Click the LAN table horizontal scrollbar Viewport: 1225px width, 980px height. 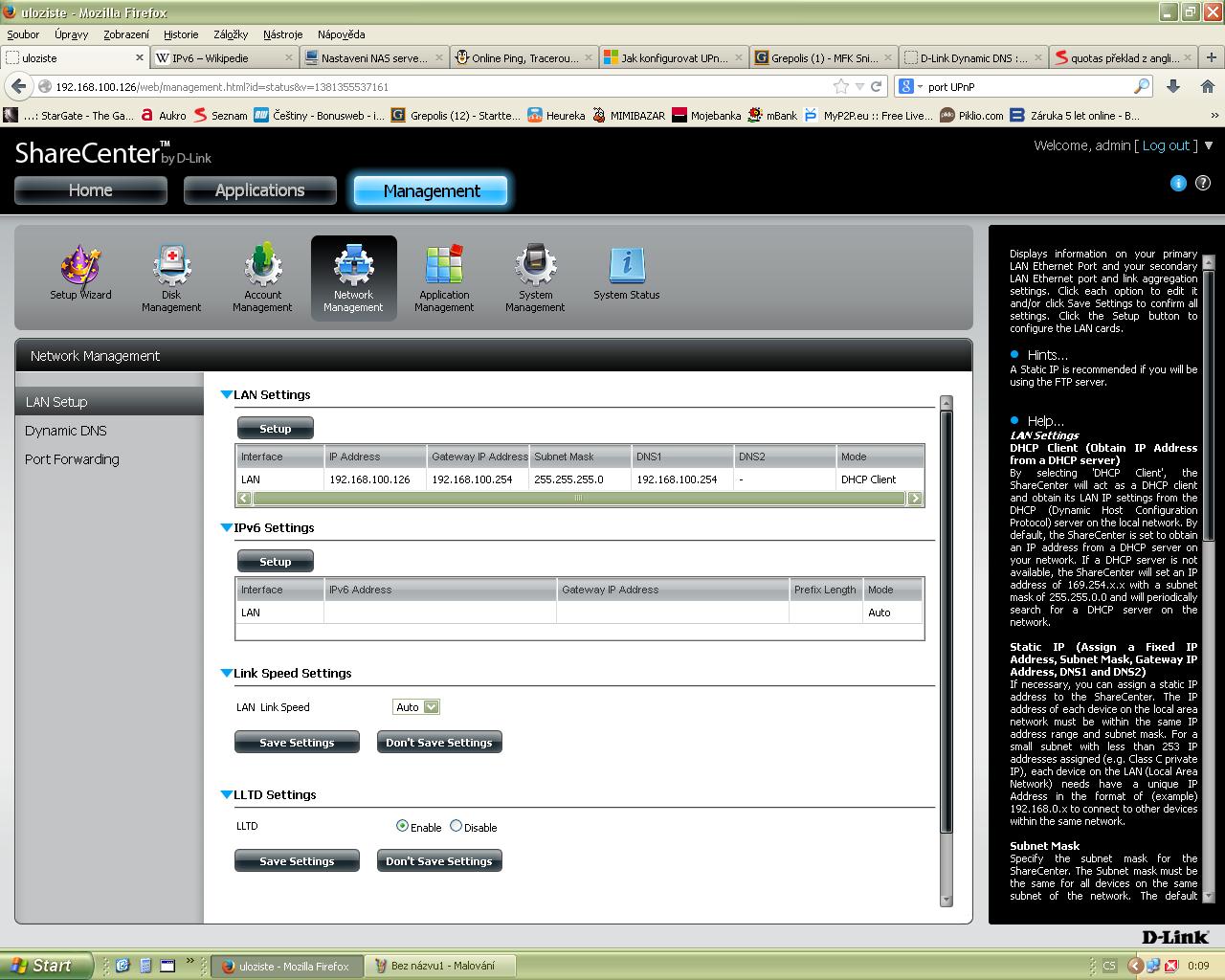point(579,498)
